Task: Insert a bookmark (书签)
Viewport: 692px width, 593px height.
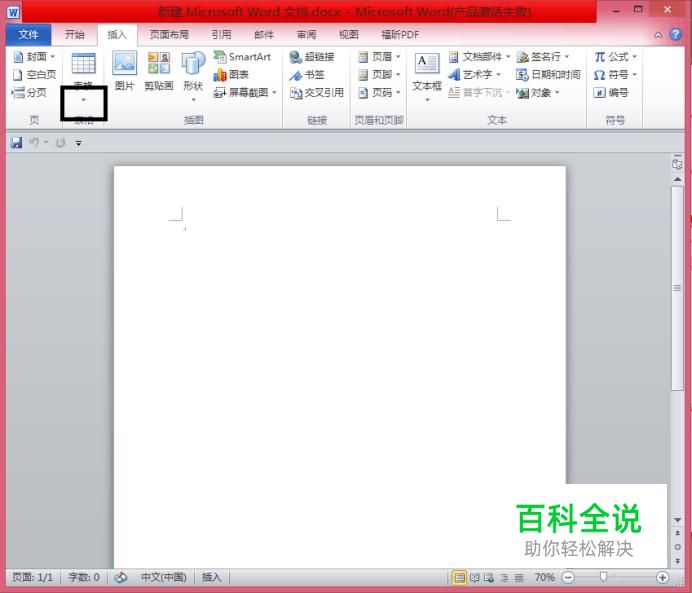Action: tap(307, 75)
